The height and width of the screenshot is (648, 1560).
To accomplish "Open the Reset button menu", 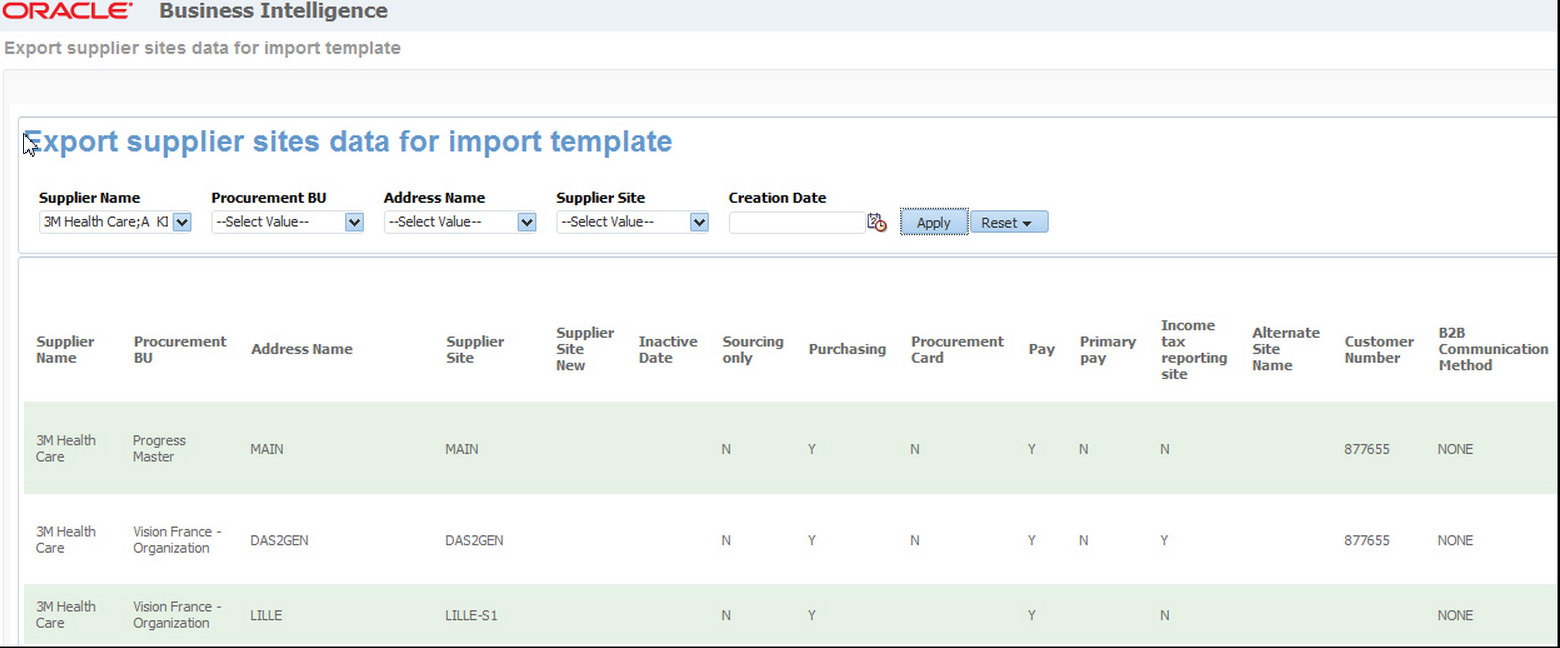I will click(x=1008, y=223).
